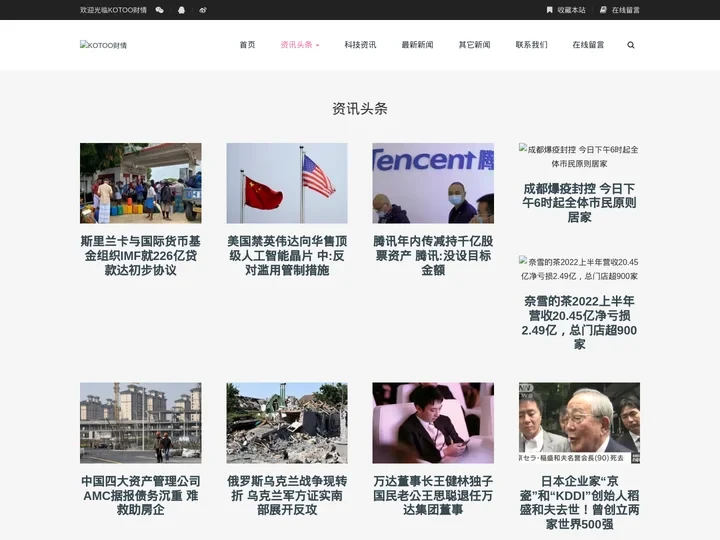Expand the 资讯头条 dropdown arrow
720x540 pixels.
click(317, 45)
